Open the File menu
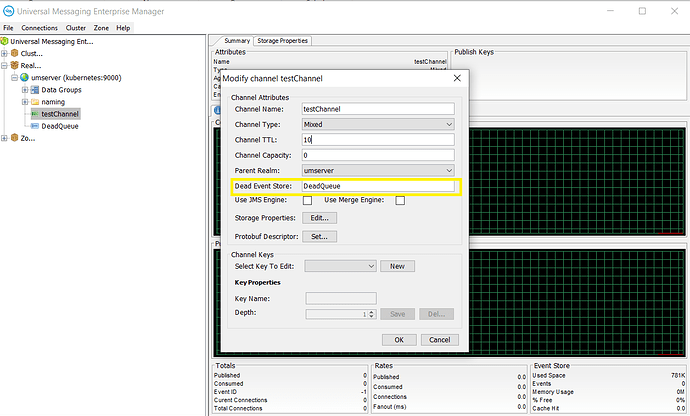This screenshot has height=416, width=690. [x=8, y=28]
